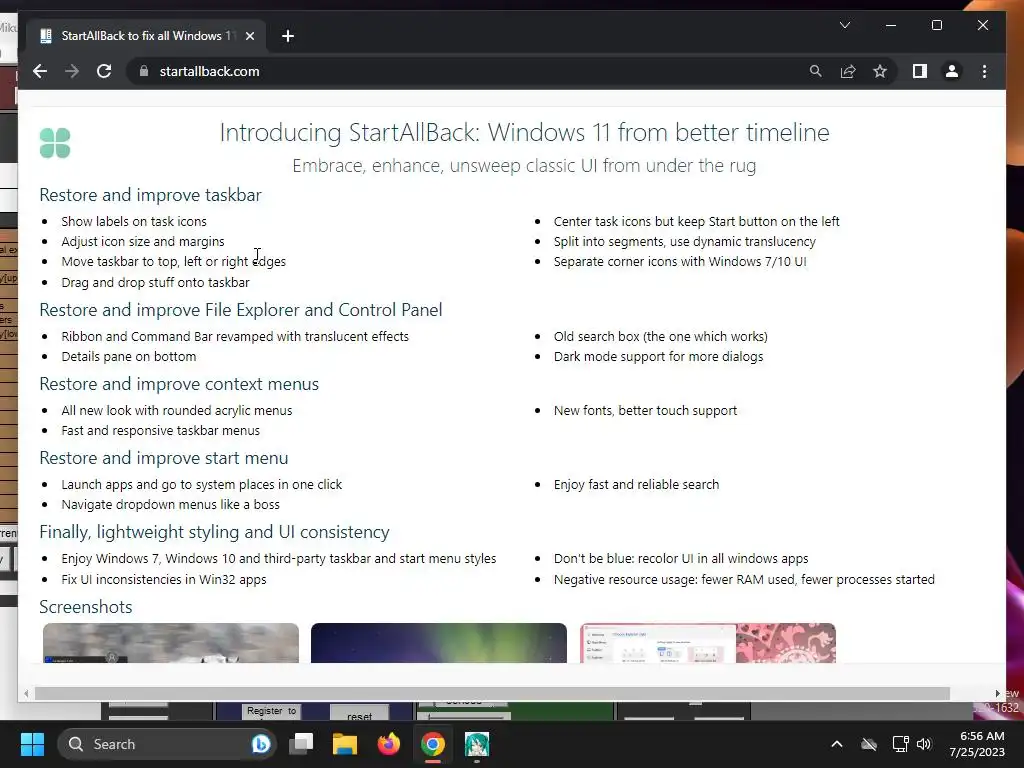Close the StartAllBack tab
The image size is (1024, 768).
tap(249, 36)
